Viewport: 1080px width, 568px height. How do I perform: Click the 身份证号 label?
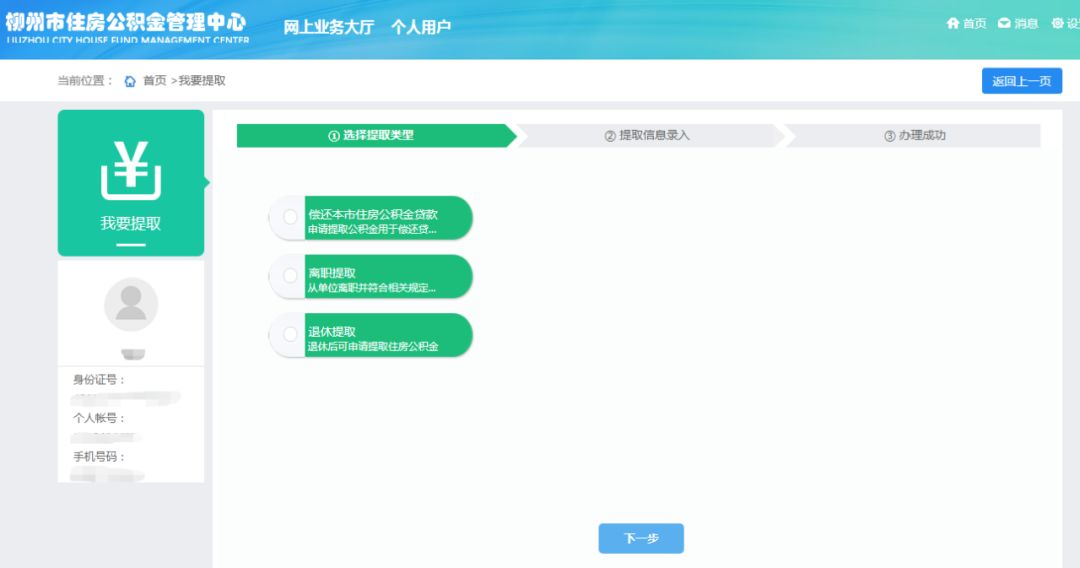99,379
